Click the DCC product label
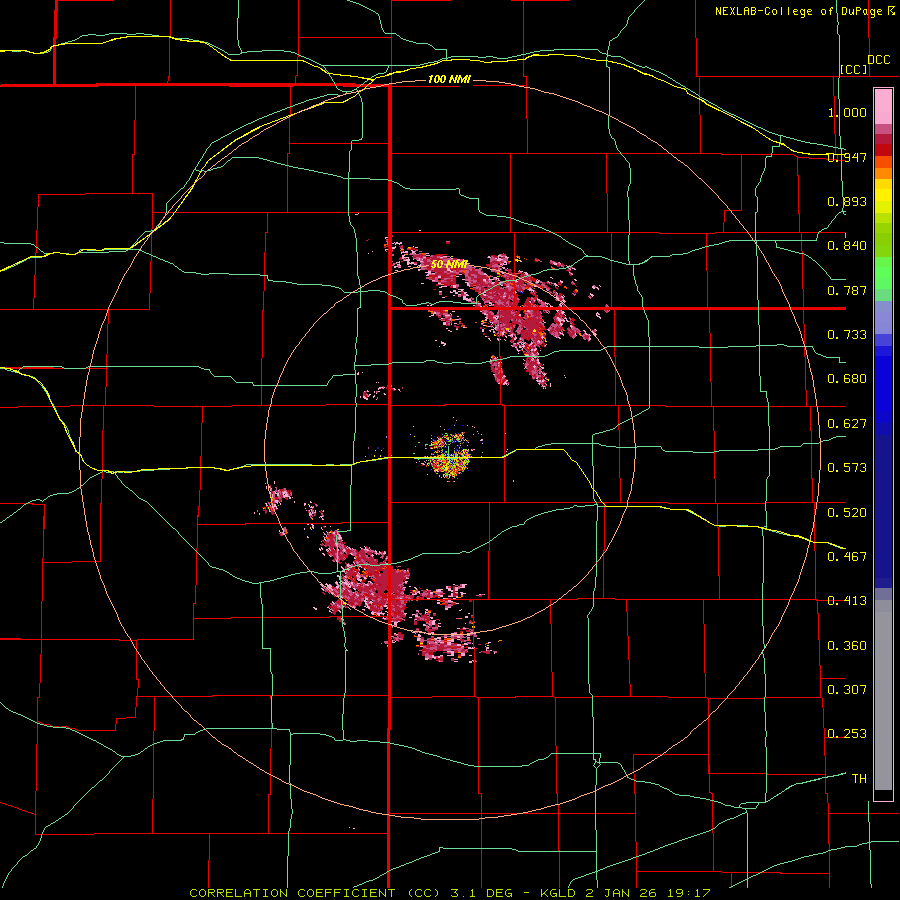 pos(878,60)
